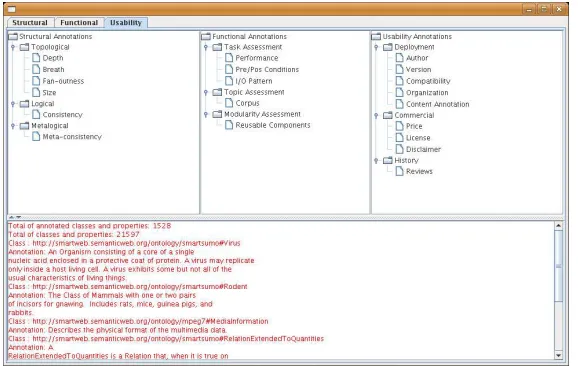Collapse the Topological tree node

(x=13, y=47)
